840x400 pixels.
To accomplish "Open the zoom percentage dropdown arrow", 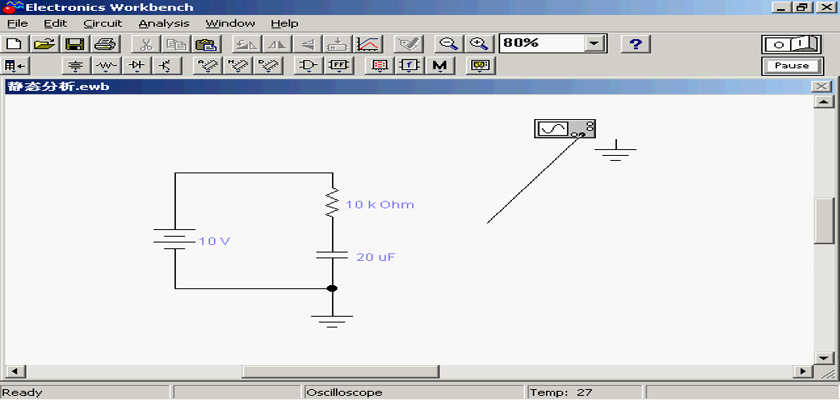I will pyautogui.click(x=594, y=43).
